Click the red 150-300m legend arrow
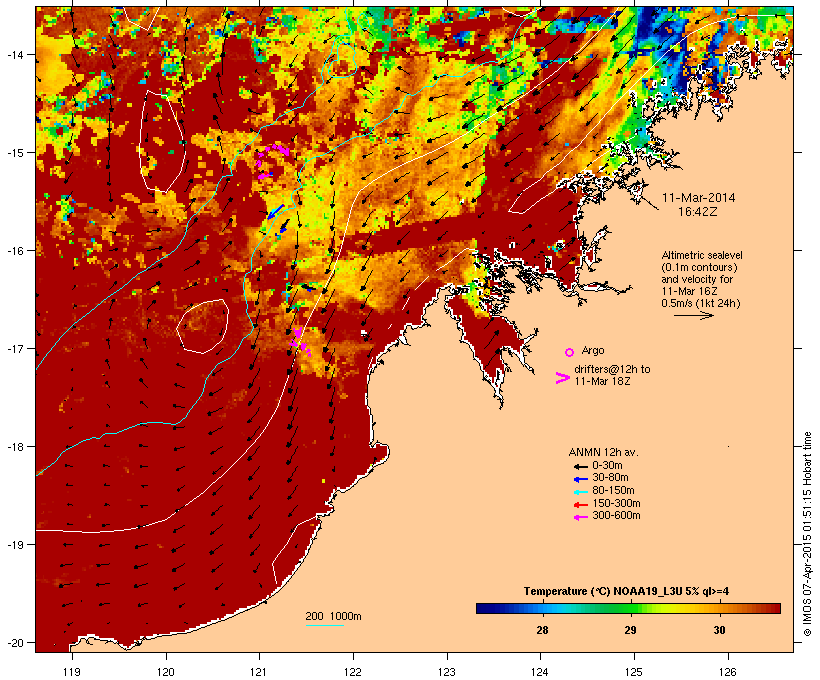 pos(580,505)
